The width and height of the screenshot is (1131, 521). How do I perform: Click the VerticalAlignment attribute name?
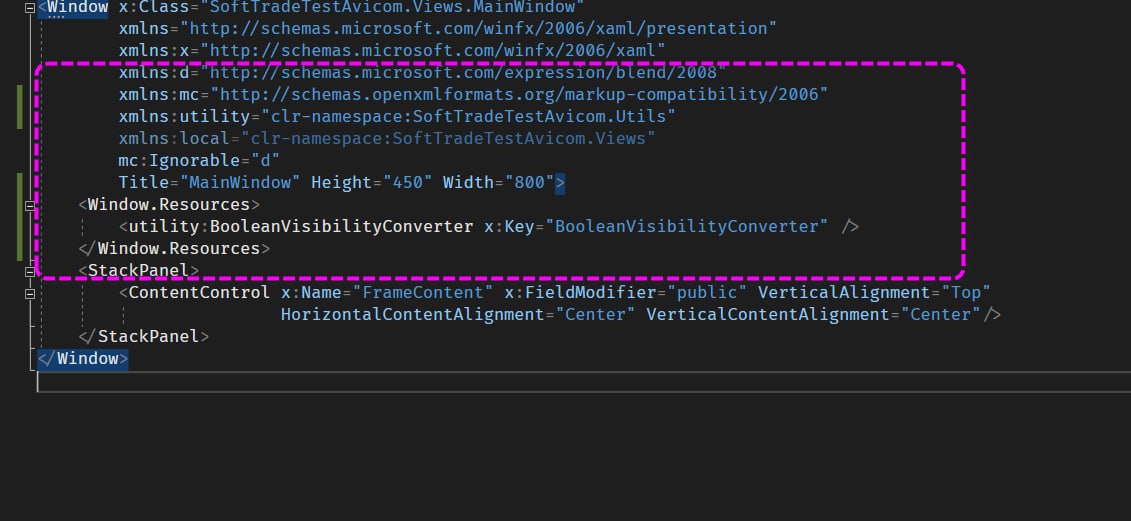[x=843, y=292]
